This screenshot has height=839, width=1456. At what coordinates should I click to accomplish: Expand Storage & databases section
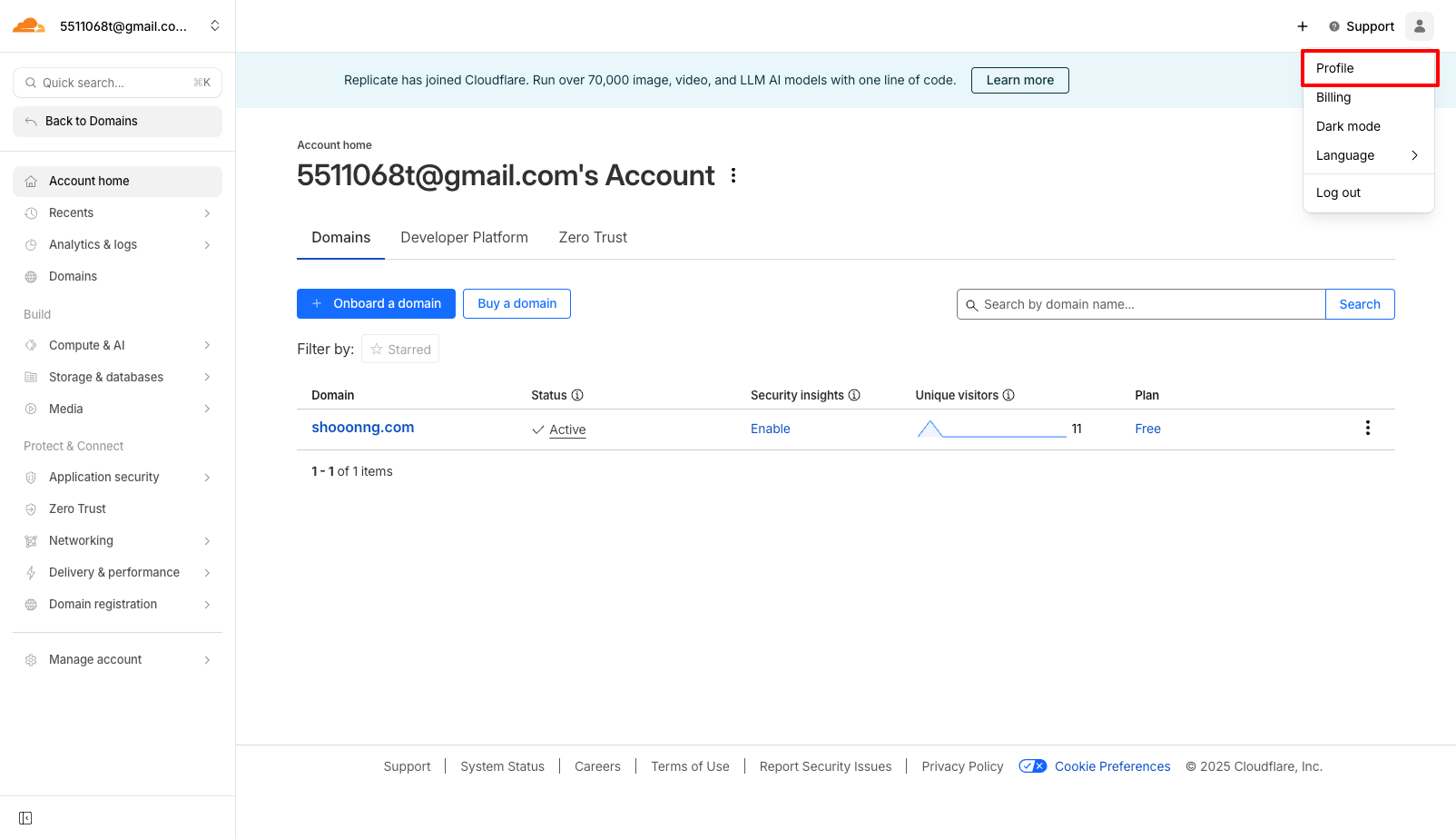pyautogui.click(x=207, y=377)
